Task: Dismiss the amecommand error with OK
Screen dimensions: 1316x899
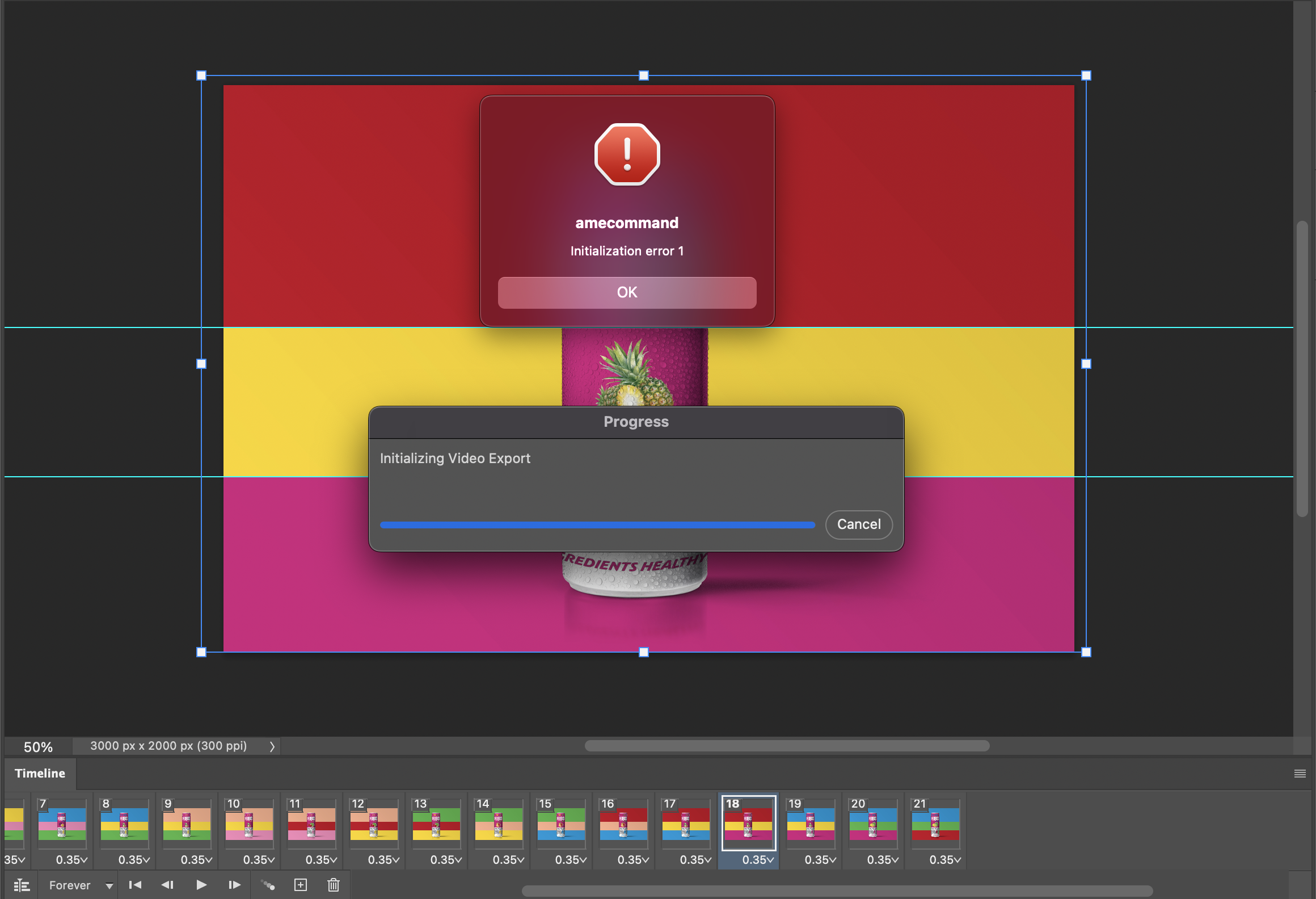Action: pyautogui.click(x=627, y=292)
